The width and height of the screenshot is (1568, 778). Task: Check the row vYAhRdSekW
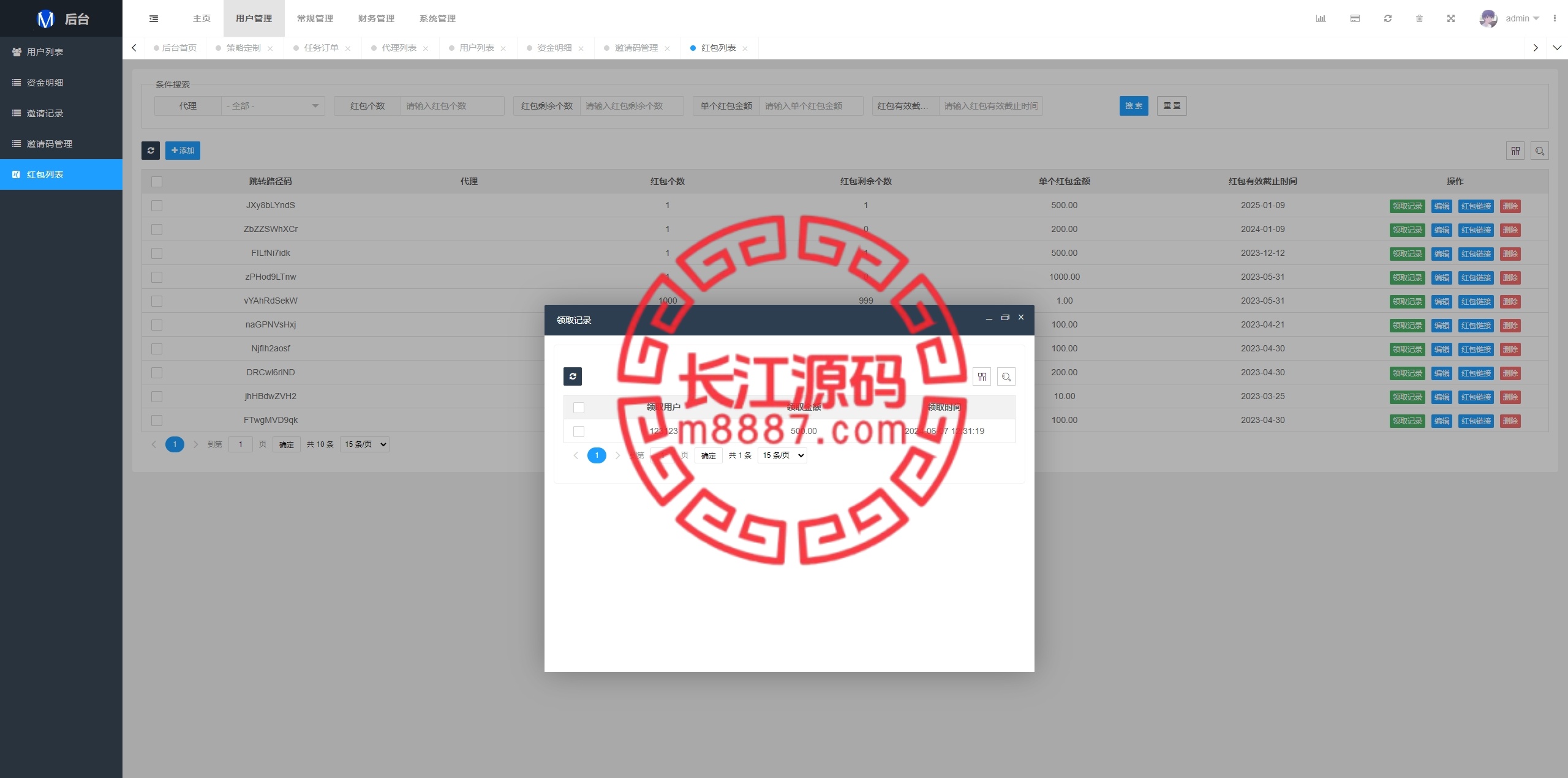[x=157, y=301]
